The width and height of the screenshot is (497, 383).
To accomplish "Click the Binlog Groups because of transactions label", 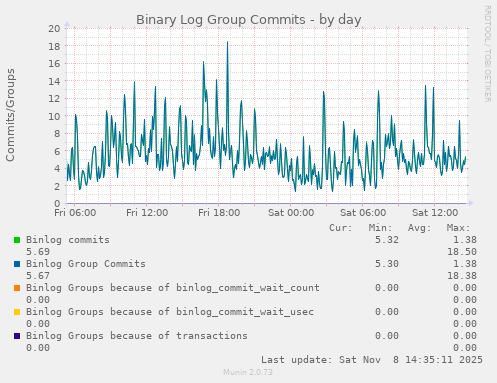I will coord(137,336).
